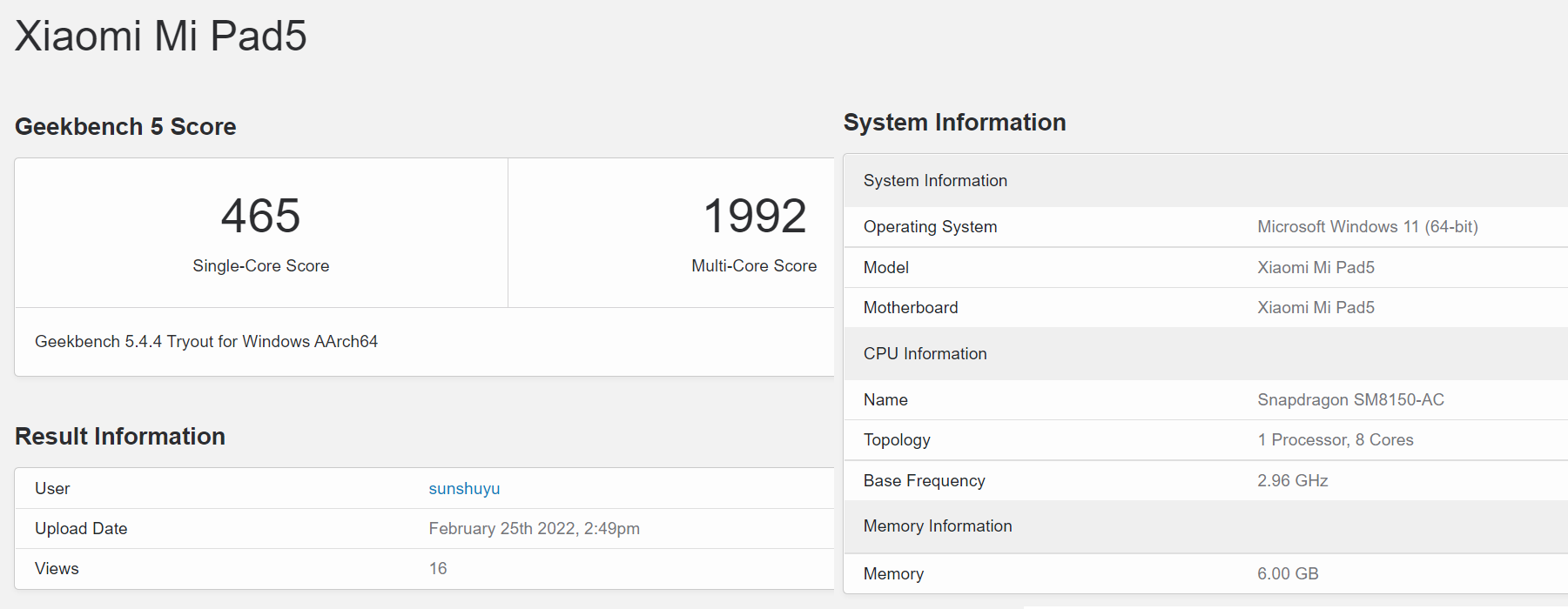The width and height of the screenshot is (1568, 609).
Task: Click the single-core score value 465
Action: point(260,216)
